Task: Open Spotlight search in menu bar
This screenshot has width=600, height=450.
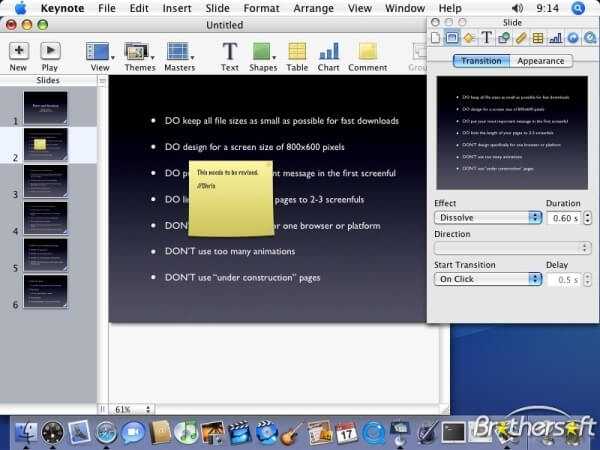Action: [578, 8]
